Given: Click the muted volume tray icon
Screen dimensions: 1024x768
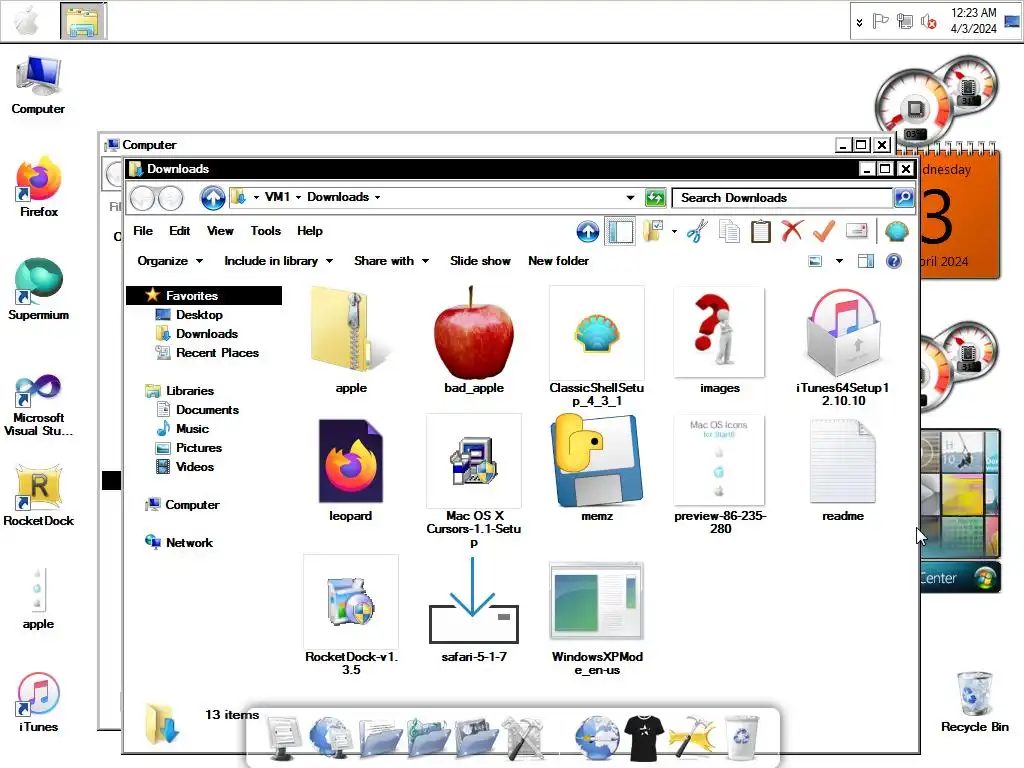Looking at the screenshot, I should [928, 22].
